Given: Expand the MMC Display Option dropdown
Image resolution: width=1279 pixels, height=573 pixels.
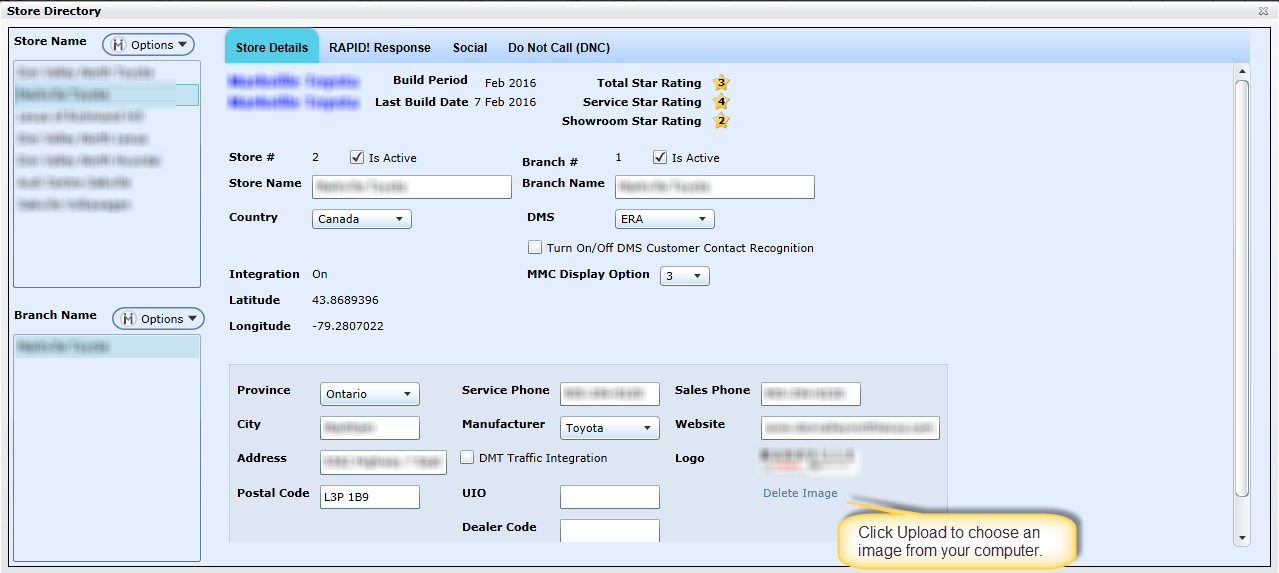Looking at the screenshot, I should click(x=684, y=276).
